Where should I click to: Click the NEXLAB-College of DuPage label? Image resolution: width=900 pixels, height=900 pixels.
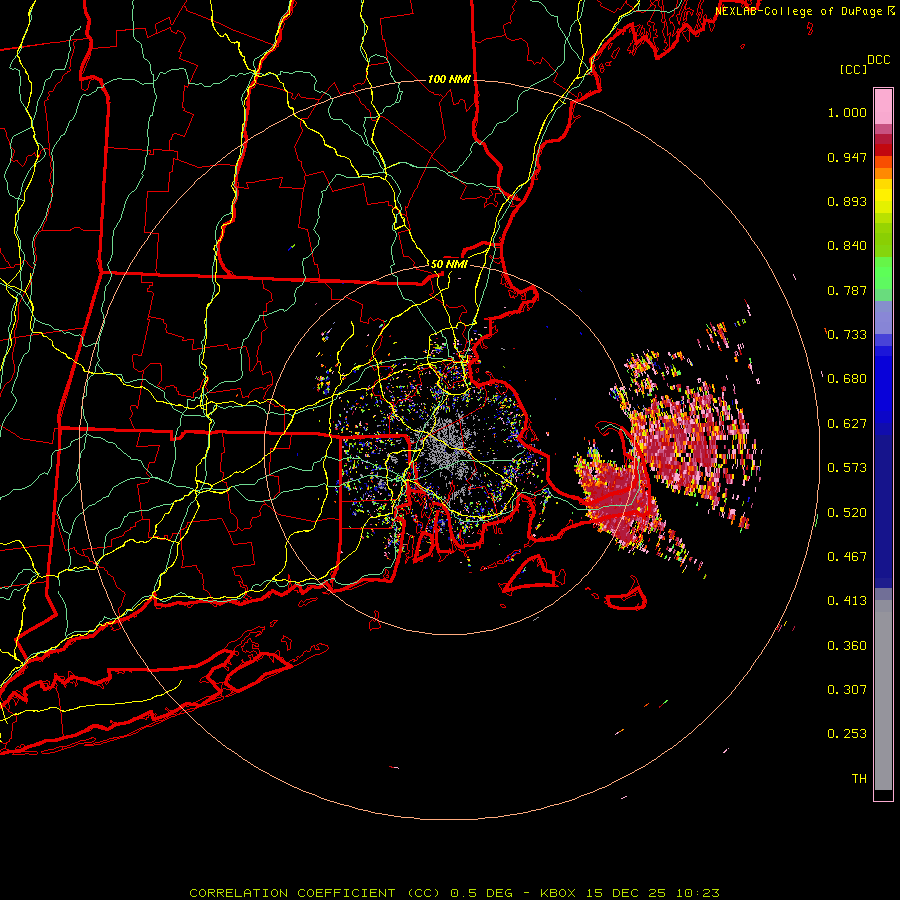[x=801, y=11]
